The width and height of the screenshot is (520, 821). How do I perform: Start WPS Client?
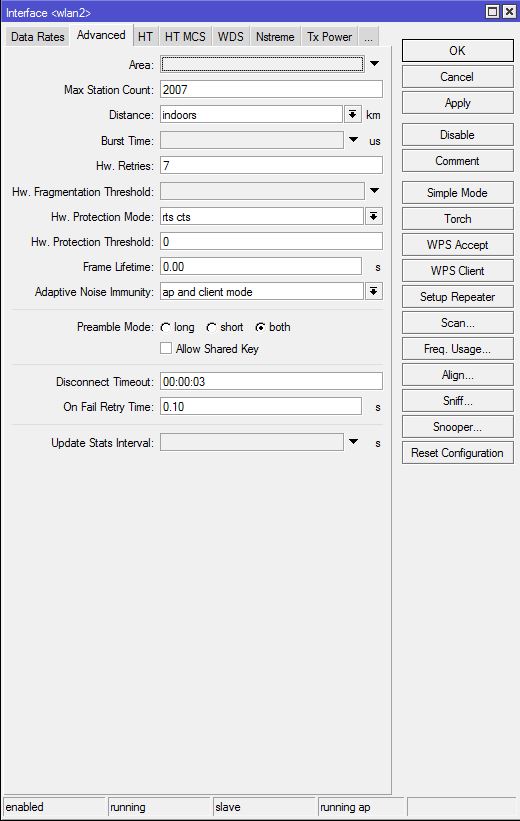coord(458,271)
